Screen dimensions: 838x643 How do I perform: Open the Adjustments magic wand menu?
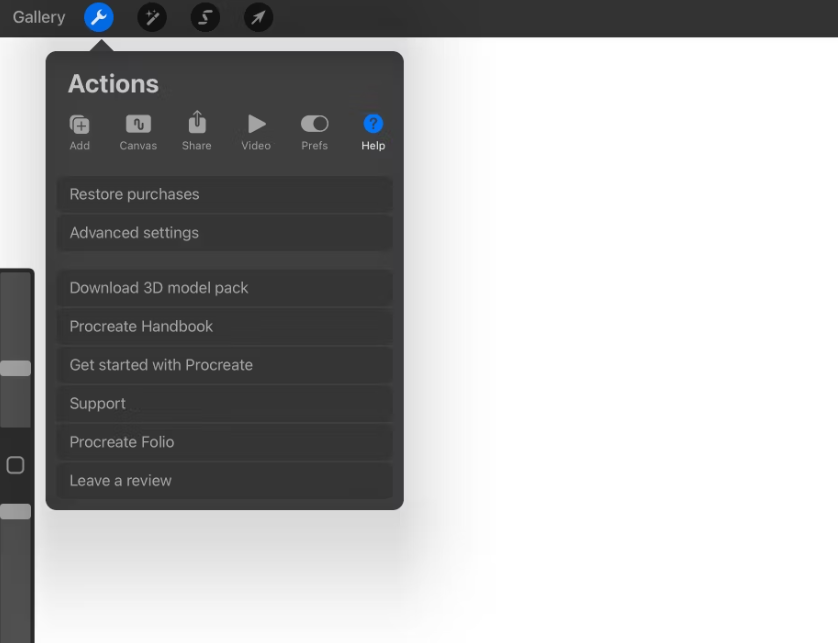point(152,17)
